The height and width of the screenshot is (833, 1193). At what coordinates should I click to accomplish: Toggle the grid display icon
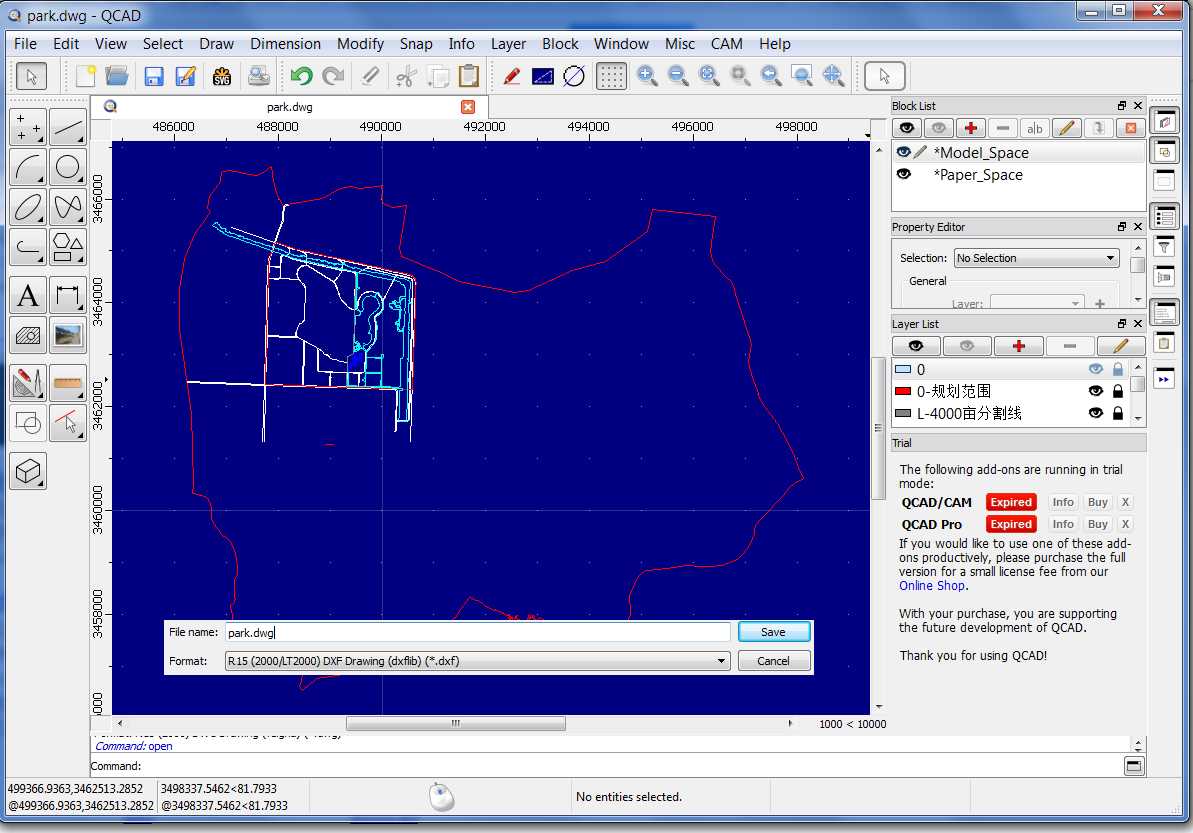point(611,76)
